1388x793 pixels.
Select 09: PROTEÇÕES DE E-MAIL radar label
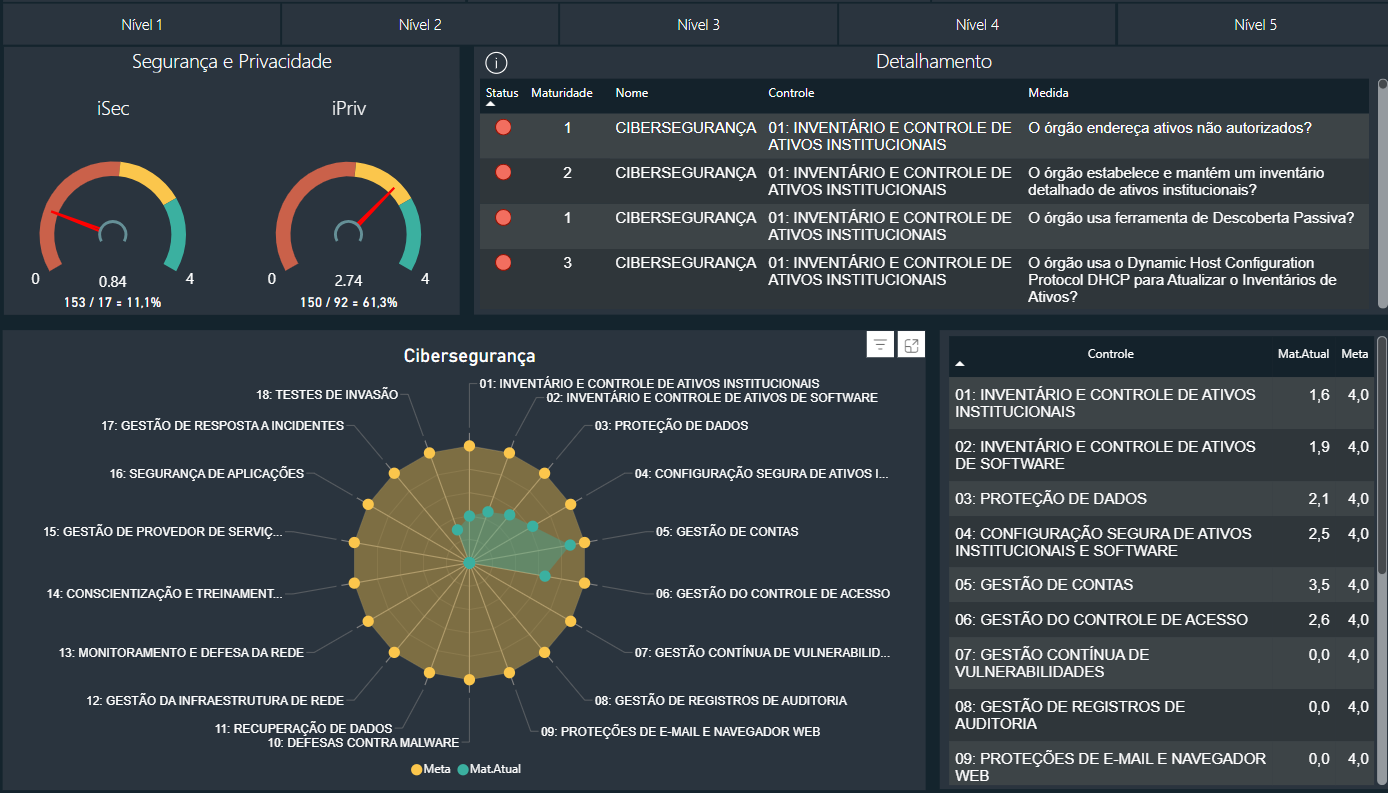pyautogui.click(x=680, y=732)
